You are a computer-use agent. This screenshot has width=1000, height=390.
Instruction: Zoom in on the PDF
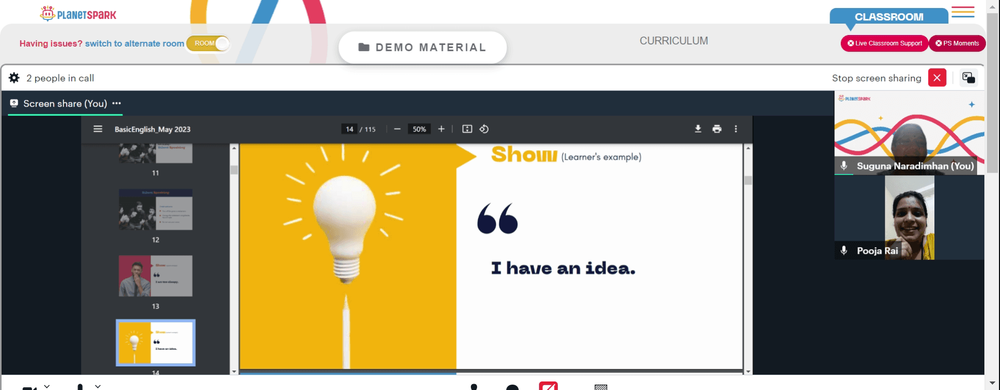tap(441, 129)
